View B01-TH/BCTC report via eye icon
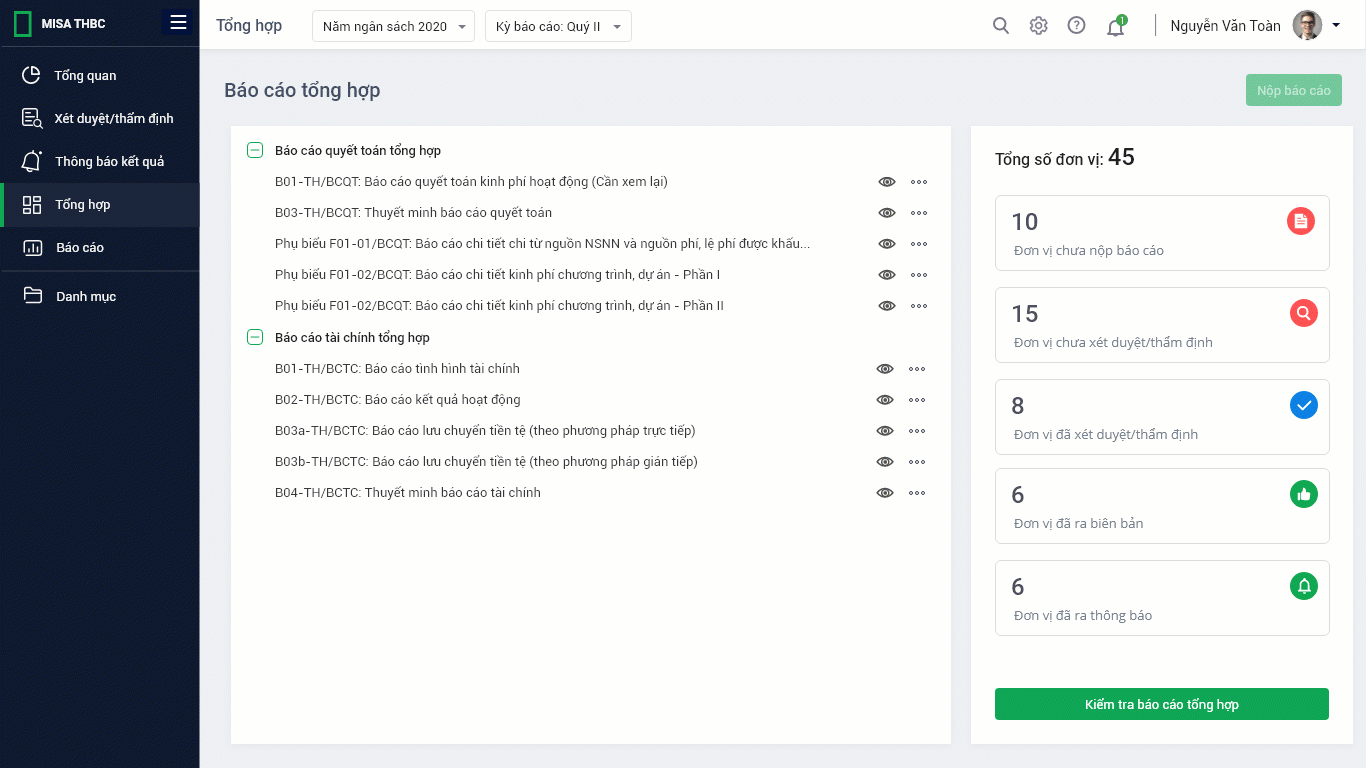Image resolution: width=1366 pixels, height=768 pixels. pos(885,369)
